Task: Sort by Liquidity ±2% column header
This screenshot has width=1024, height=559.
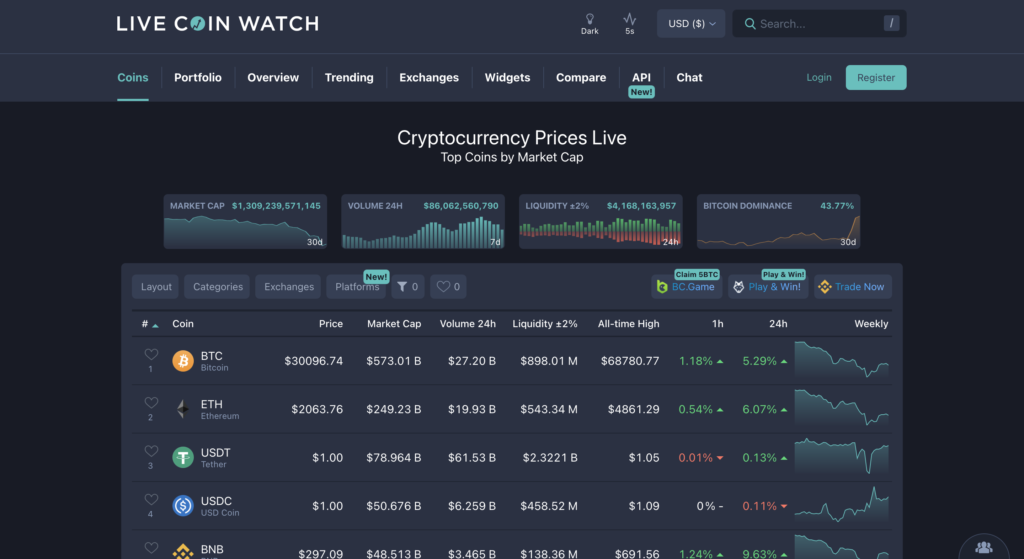Action: pyautogui.click(x=545, y=324)
